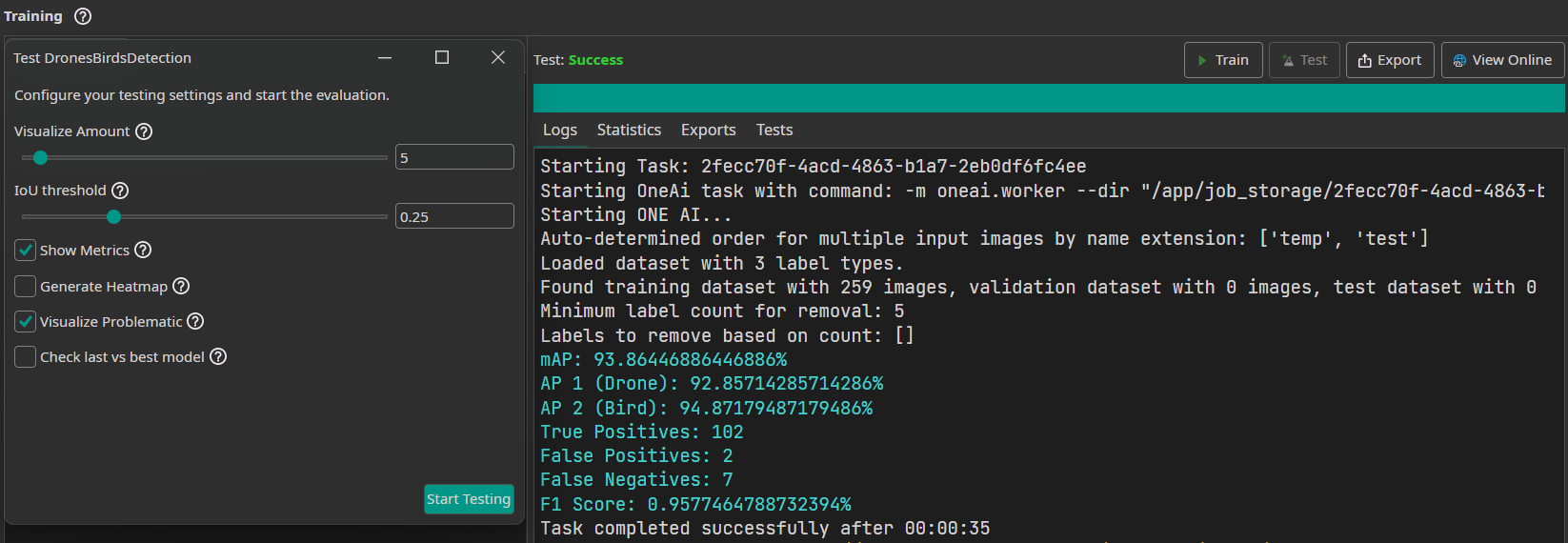
Task: Click help icon next to Training title
Action: 83,16
